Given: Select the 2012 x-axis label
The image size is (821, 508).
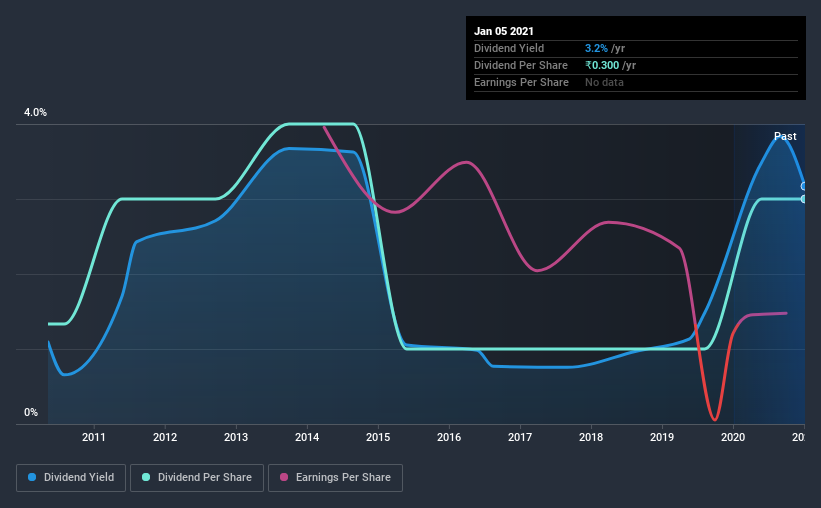Looking at the screenshot, I should (165, 437).
